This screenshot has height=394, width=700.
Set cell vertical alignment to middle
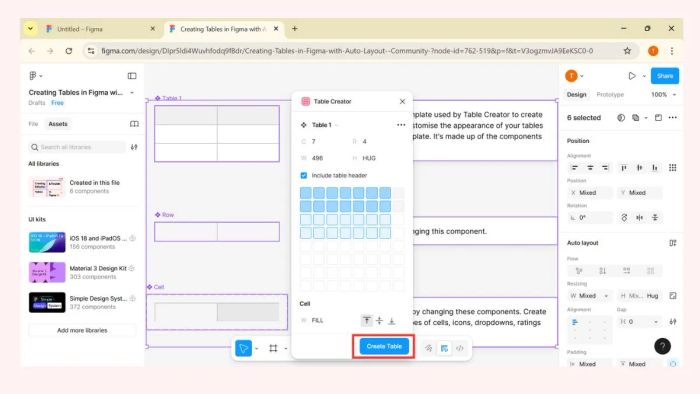pyautogui.click(x=379, y=320)
